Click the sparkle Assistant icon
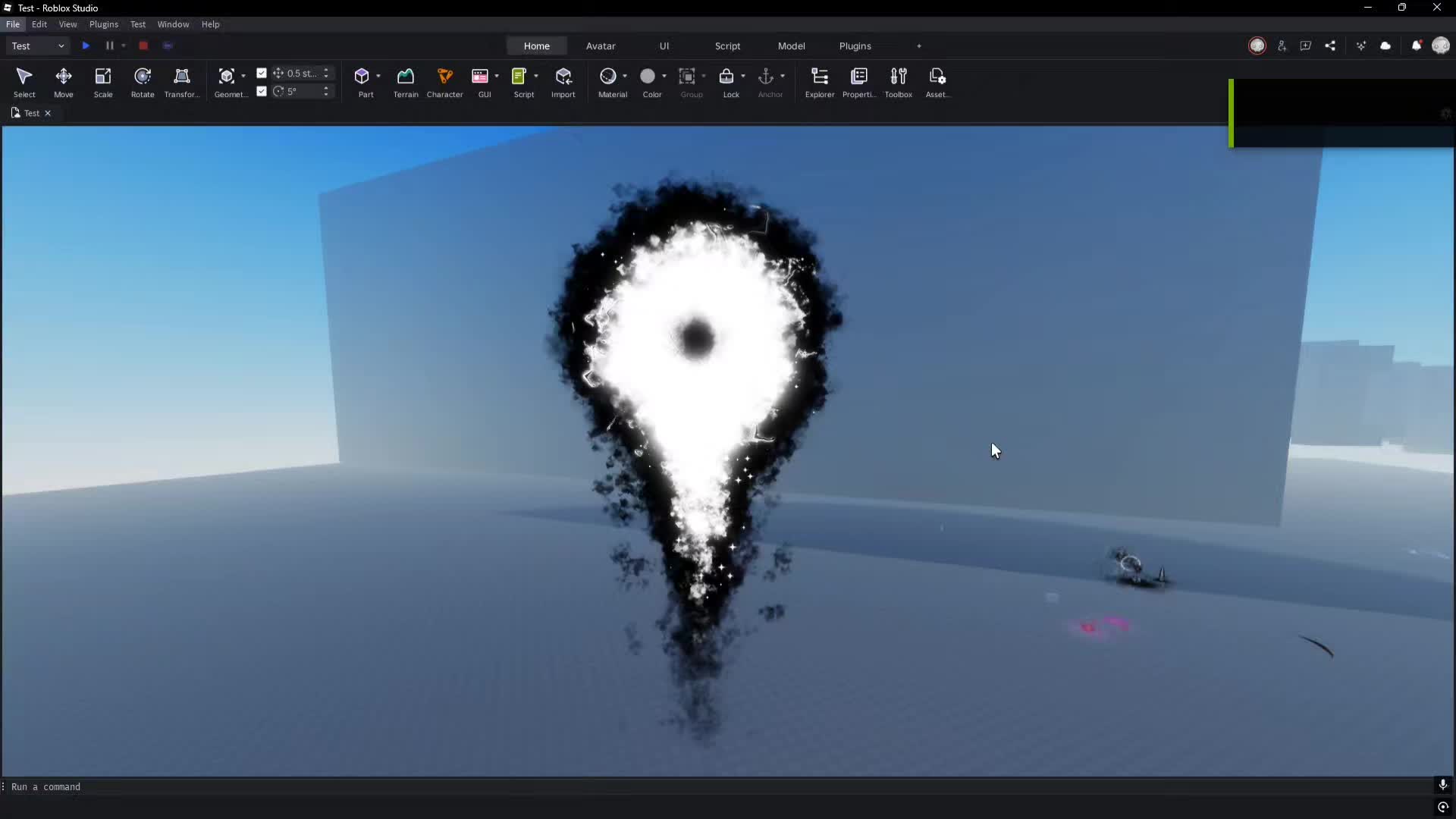This screenshot has width=1456, height=819. point(1361,46)
